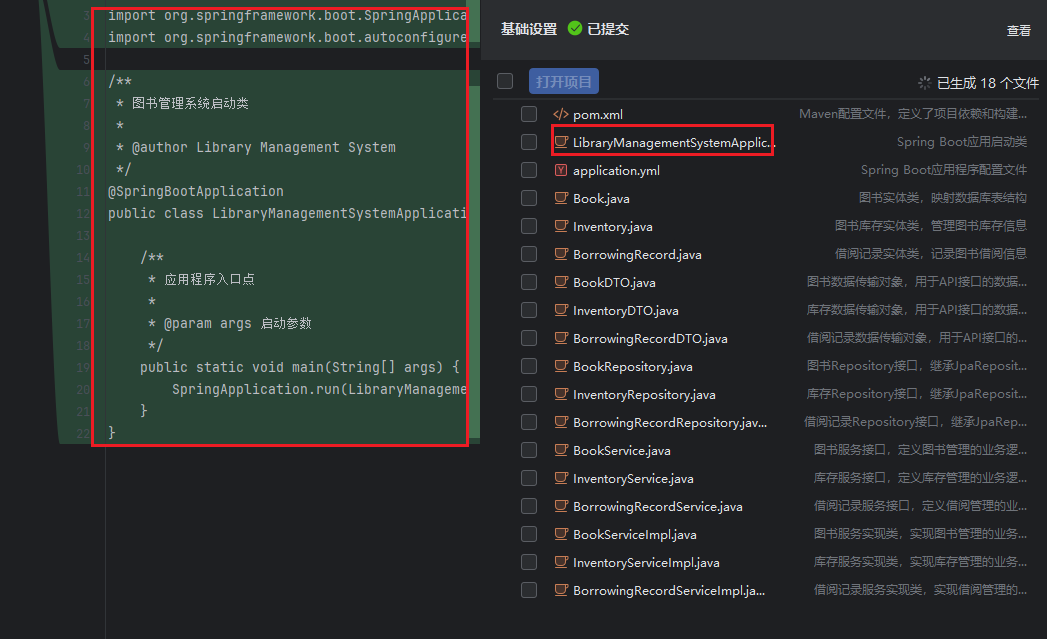This screenshot has width=1047, height=639.
Task: Open BorrowingRecordService.java file entry
Action: click(x=657, y=507)
